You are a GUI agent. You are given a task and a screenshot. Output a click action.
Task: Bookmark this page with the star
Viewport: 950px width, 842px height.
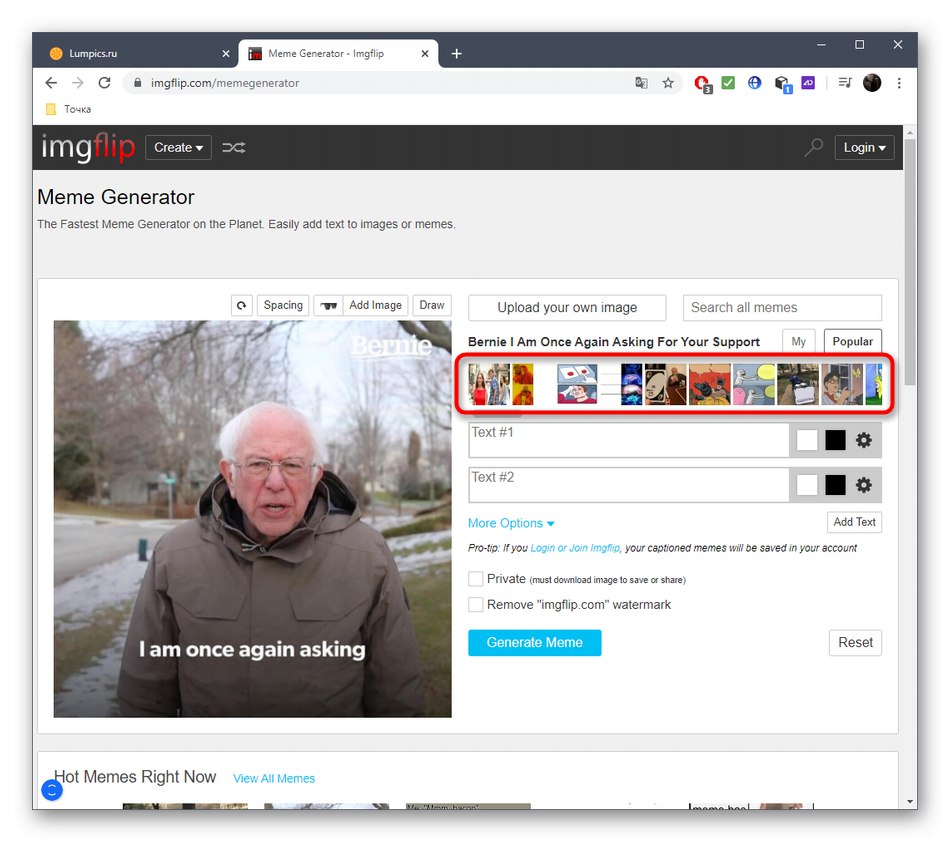(668, 83)
